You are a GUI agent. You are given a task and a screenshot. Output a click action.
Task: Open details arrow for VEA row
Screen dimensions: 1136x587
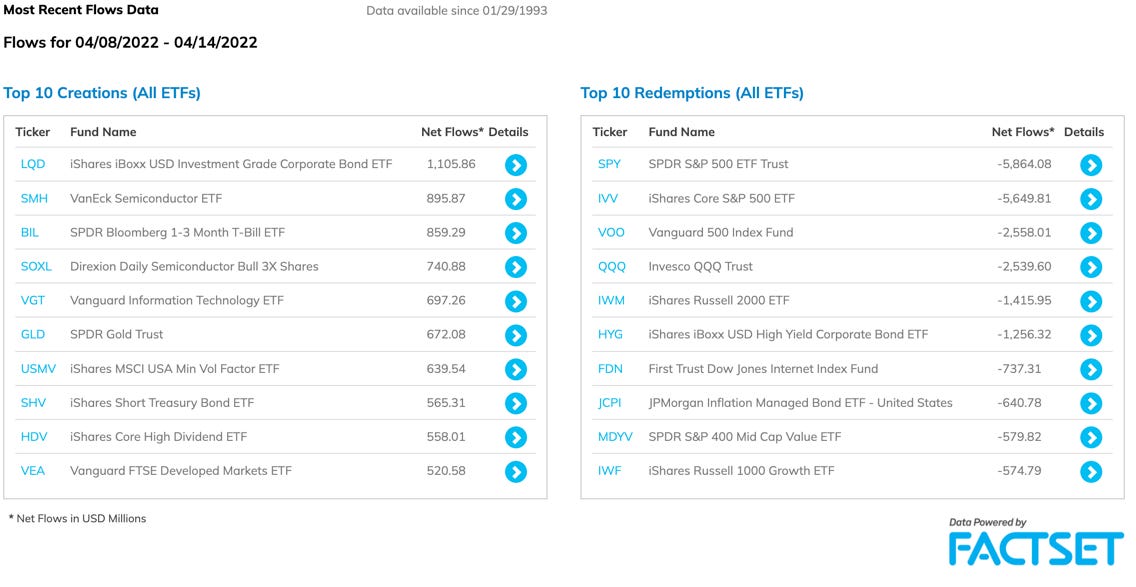[516, 472]
